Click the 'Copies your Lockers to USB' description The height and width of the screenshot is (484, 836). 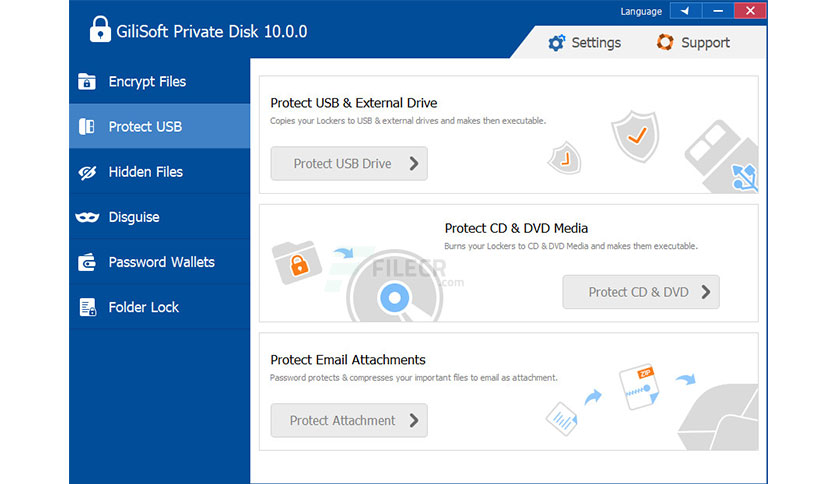[x=408, y=121]
